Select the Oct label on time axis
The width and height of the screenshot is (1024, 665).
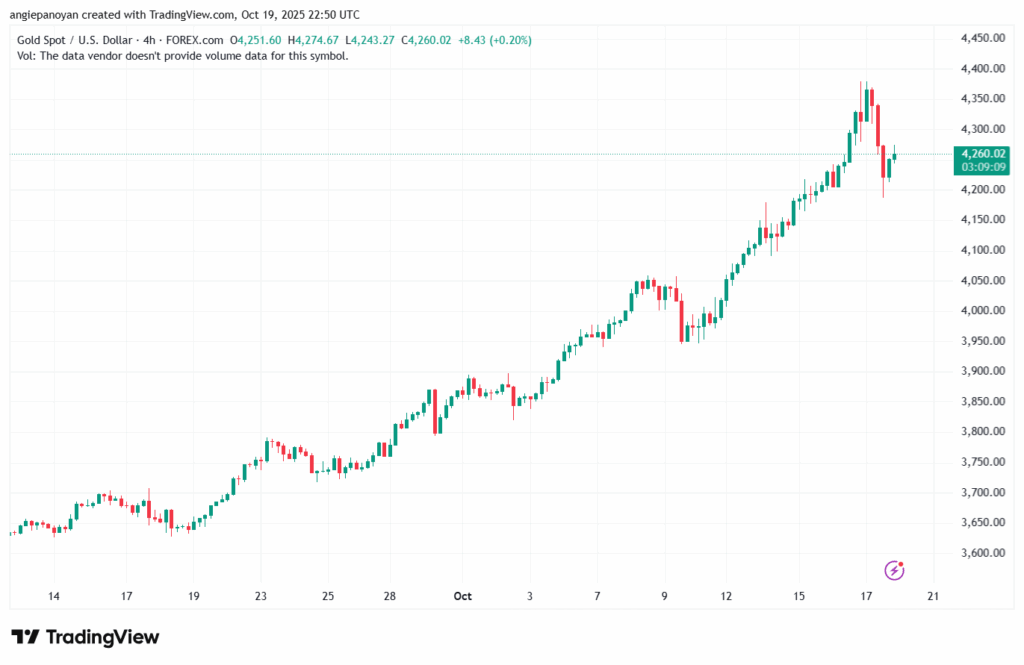[x=462, y=596]
